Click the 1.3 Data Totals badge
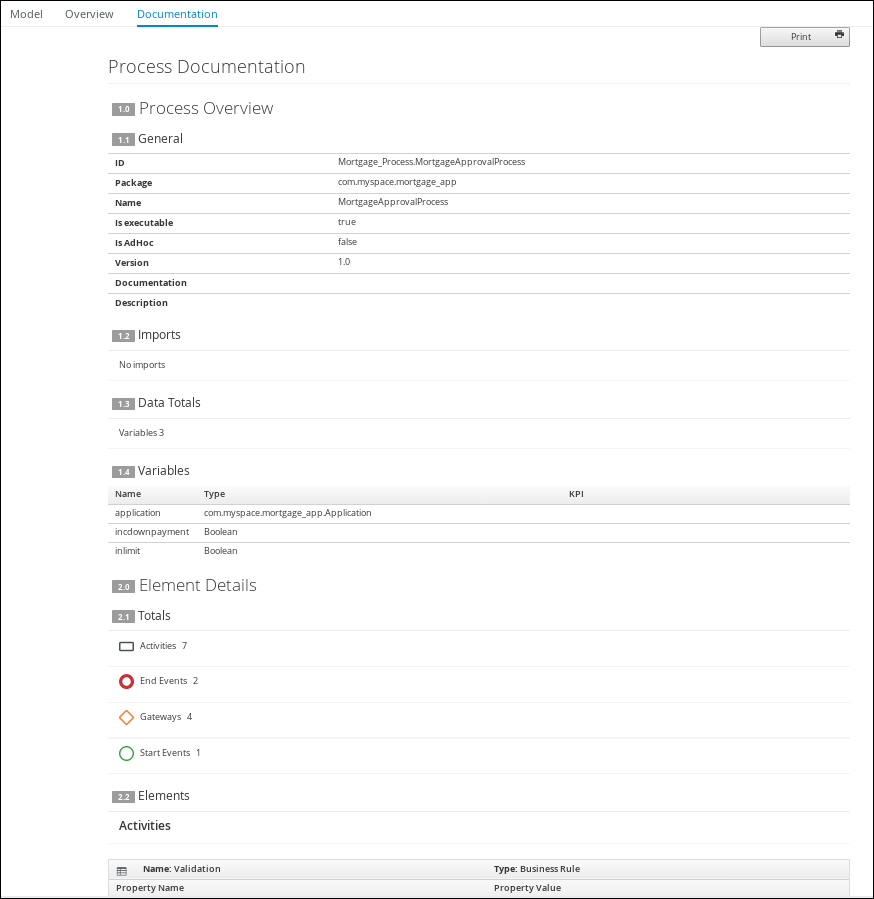874x899 pixels. tap(123, 404)
